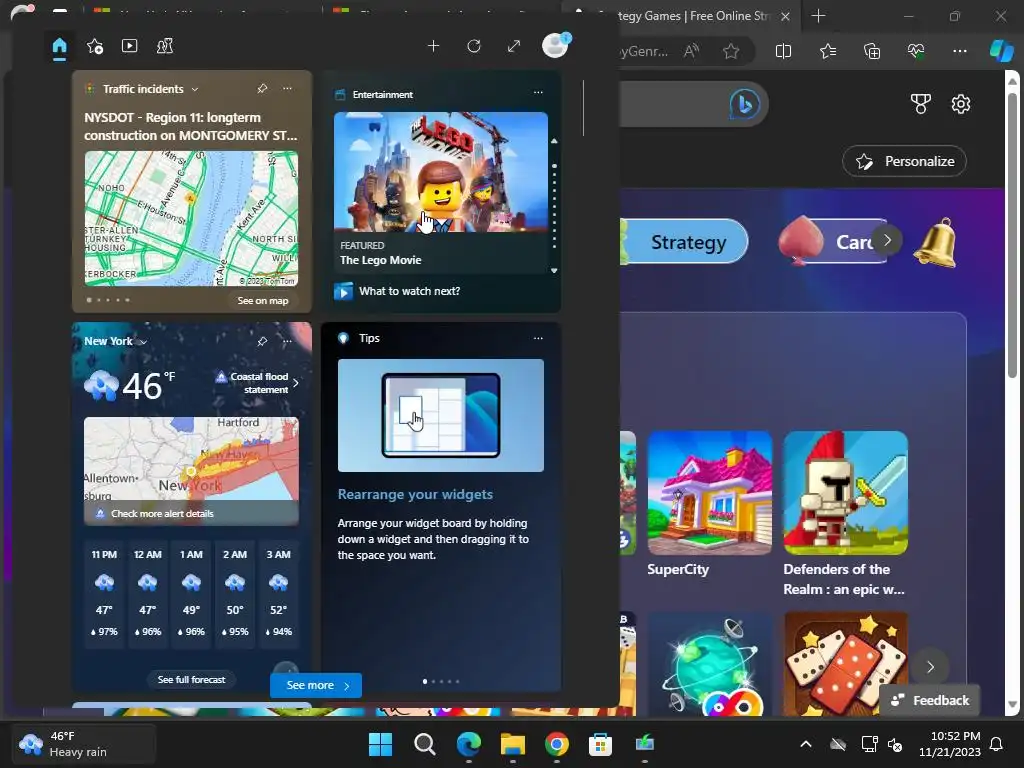This screenshot has width=1024, height=768.
Task: Open the widgets Play games icon
Action: (x=165, y=46)
